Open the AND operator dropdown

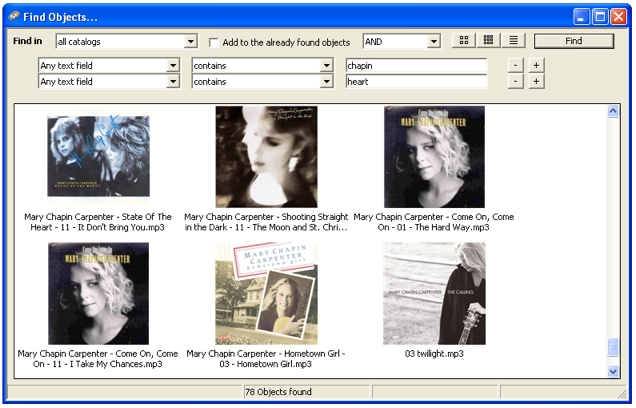click(434, 41)
